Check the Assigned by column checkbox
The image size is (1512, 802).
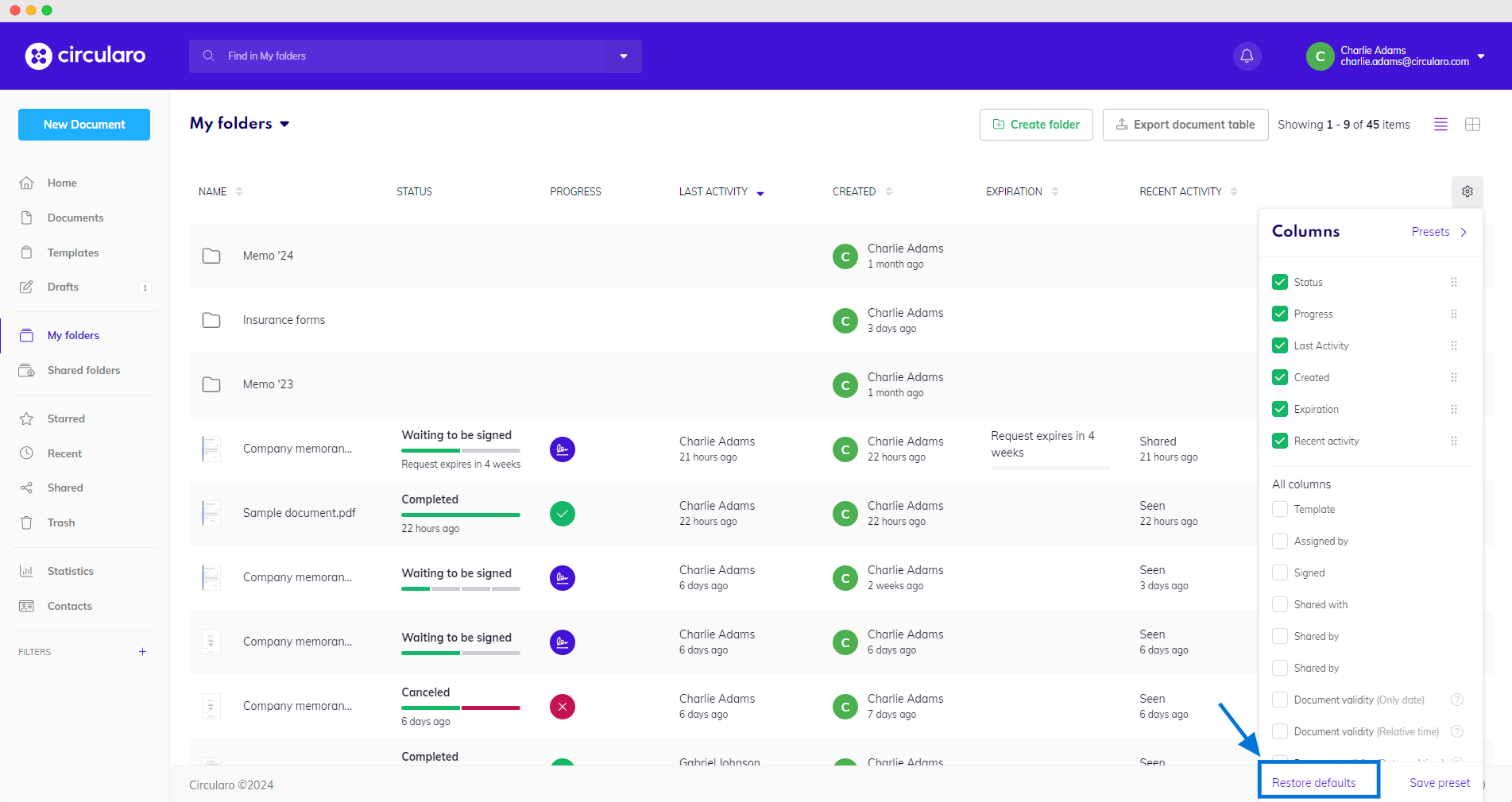[x=1280, y=541]
